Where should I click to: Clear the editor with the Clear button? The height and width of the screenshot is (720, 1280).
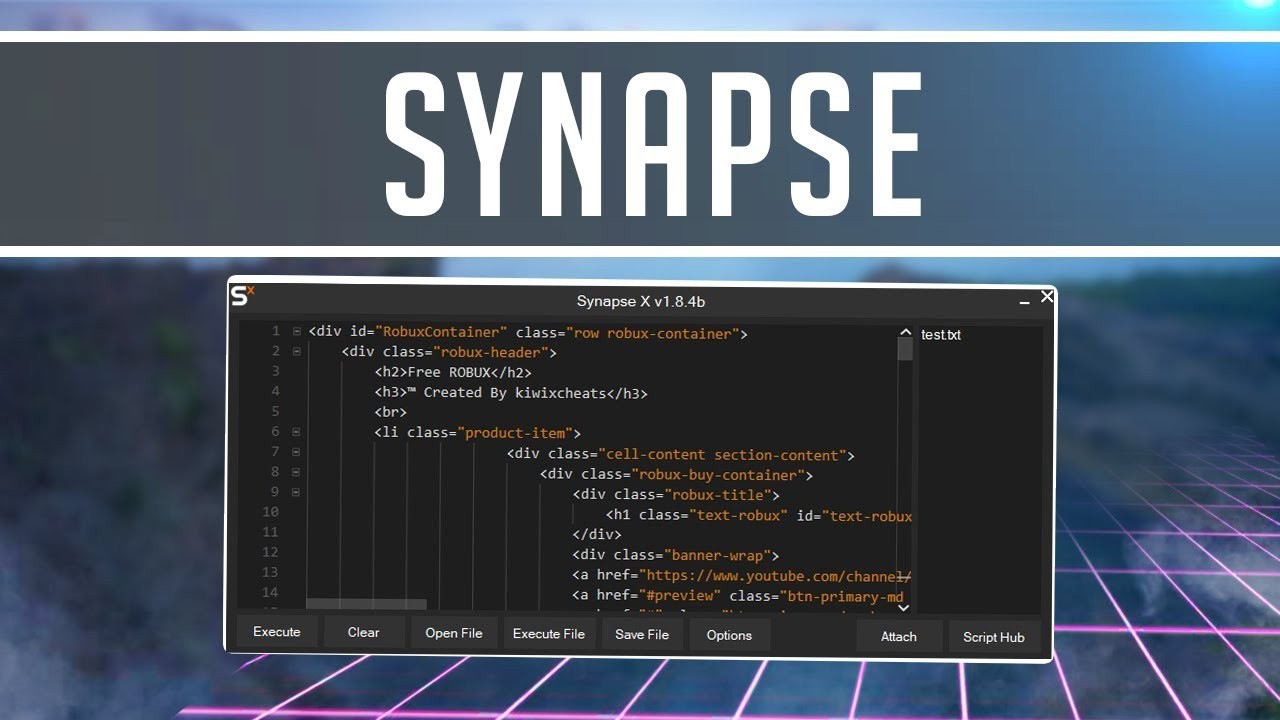point(364,633)
